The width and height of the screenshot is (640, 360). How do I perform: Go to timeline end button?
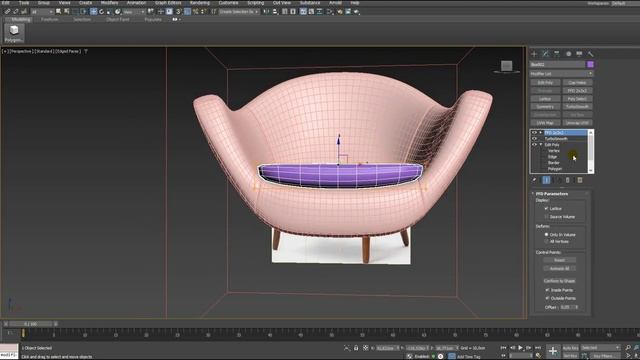click(538, 348)
